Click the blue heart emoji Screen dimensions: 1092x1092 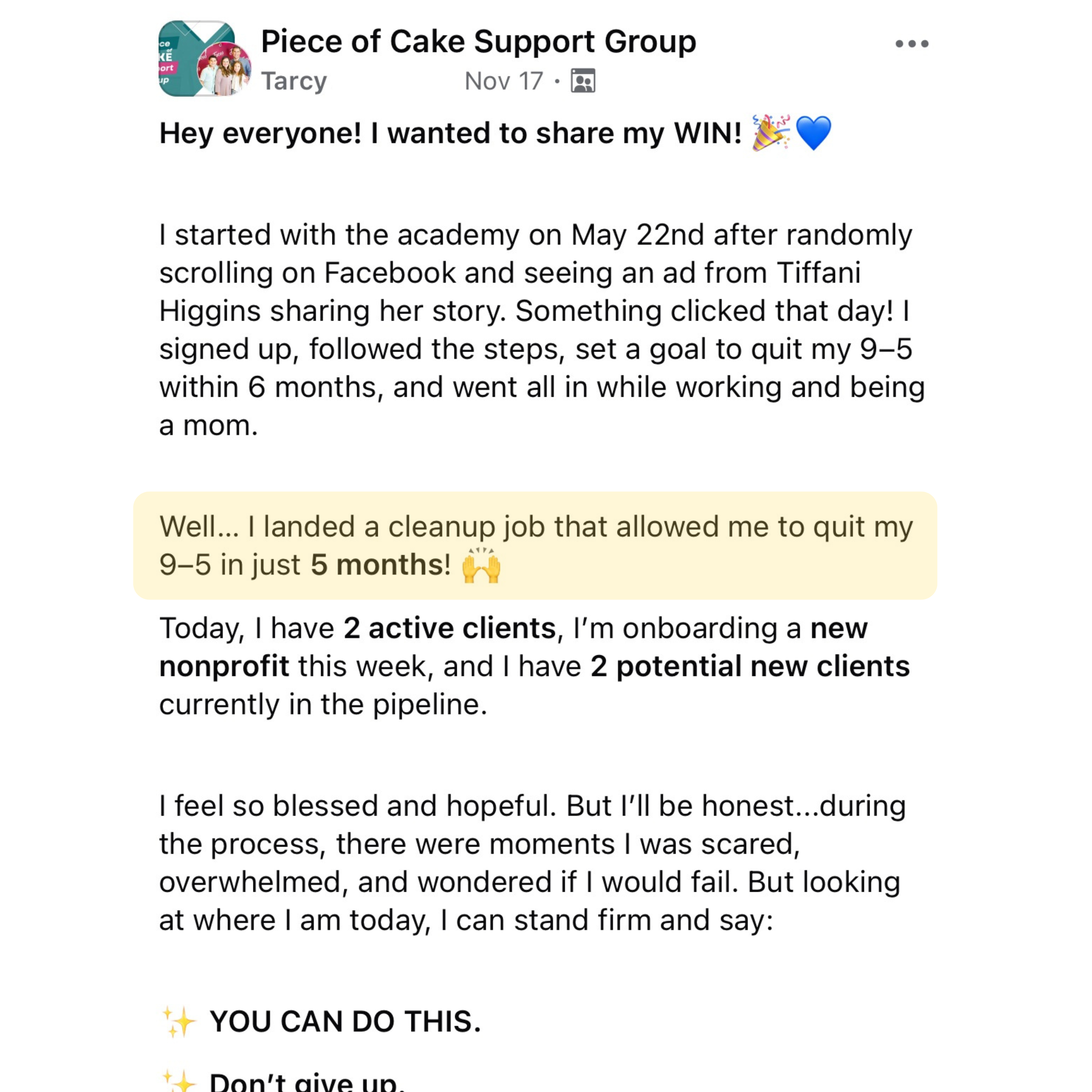[x=813, y=133]
